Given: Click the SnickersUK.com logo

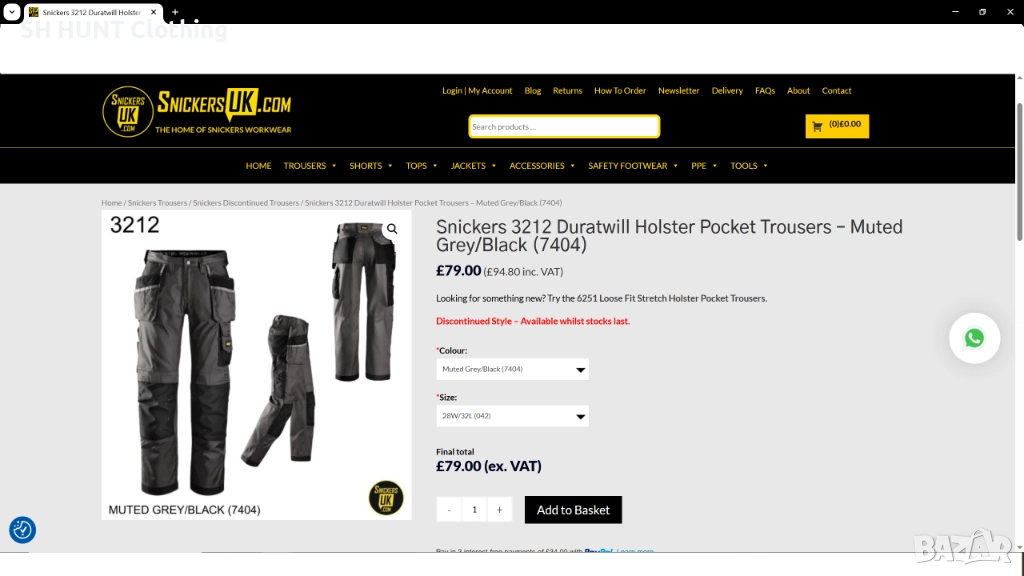Looking at the screenshot, I should point(197,112).
